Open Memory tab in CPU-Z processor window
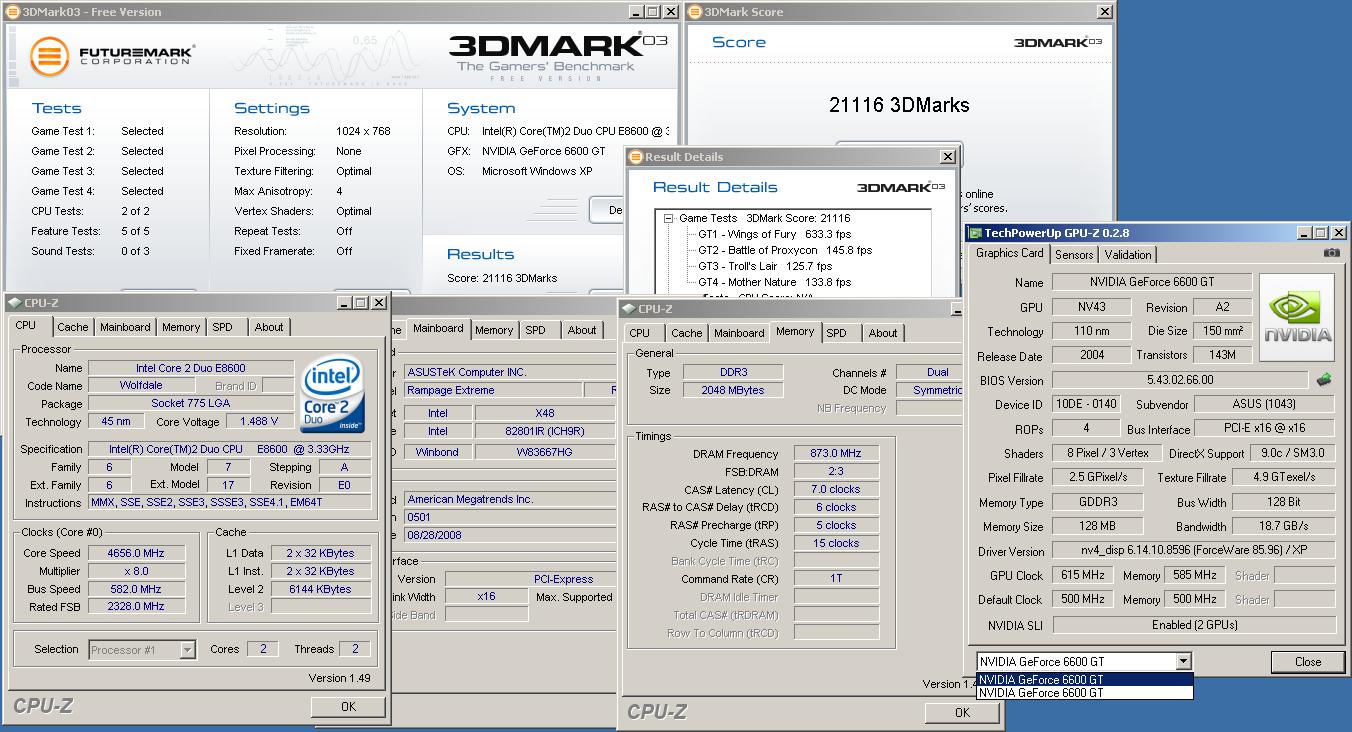 click(x=181, y=327)
